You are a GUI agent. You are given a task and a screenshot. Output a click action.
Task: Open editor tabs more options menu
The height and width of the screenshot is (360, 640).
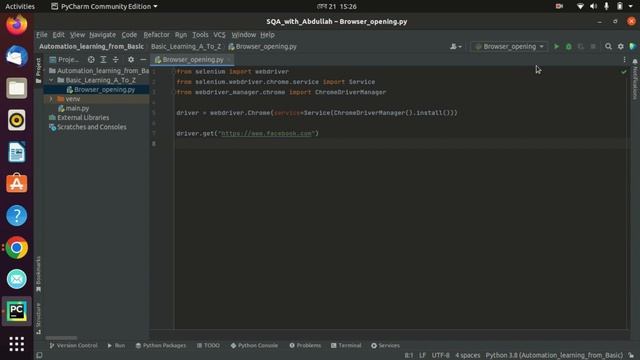pyautogui.click(x=624, y=60)
